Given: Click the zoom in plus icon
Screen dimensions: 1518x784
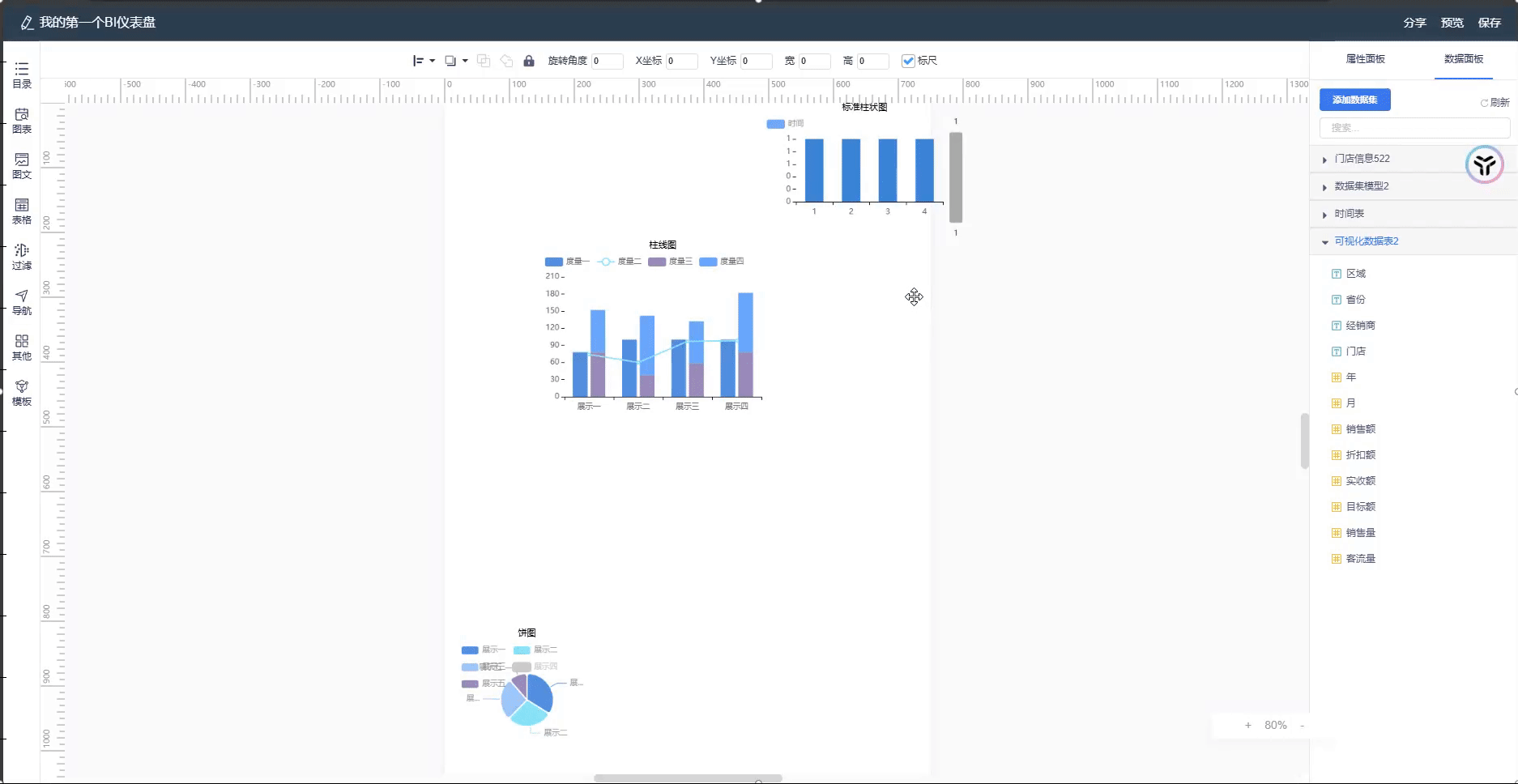Looking at the screenshot, I should (1248, 726).
